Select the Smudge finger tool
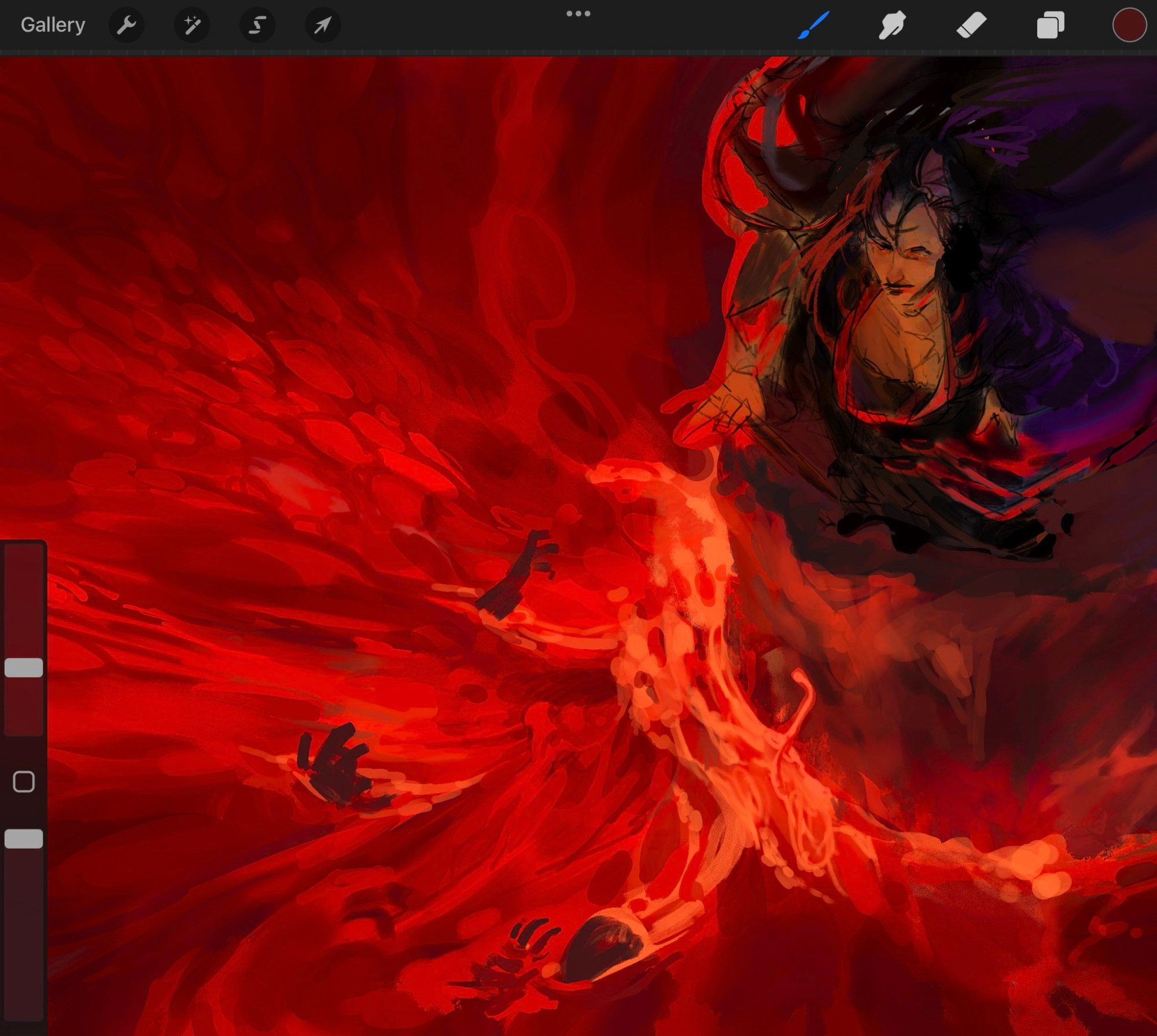This screenshot has height=1036, width=1157. coord(892,25)
